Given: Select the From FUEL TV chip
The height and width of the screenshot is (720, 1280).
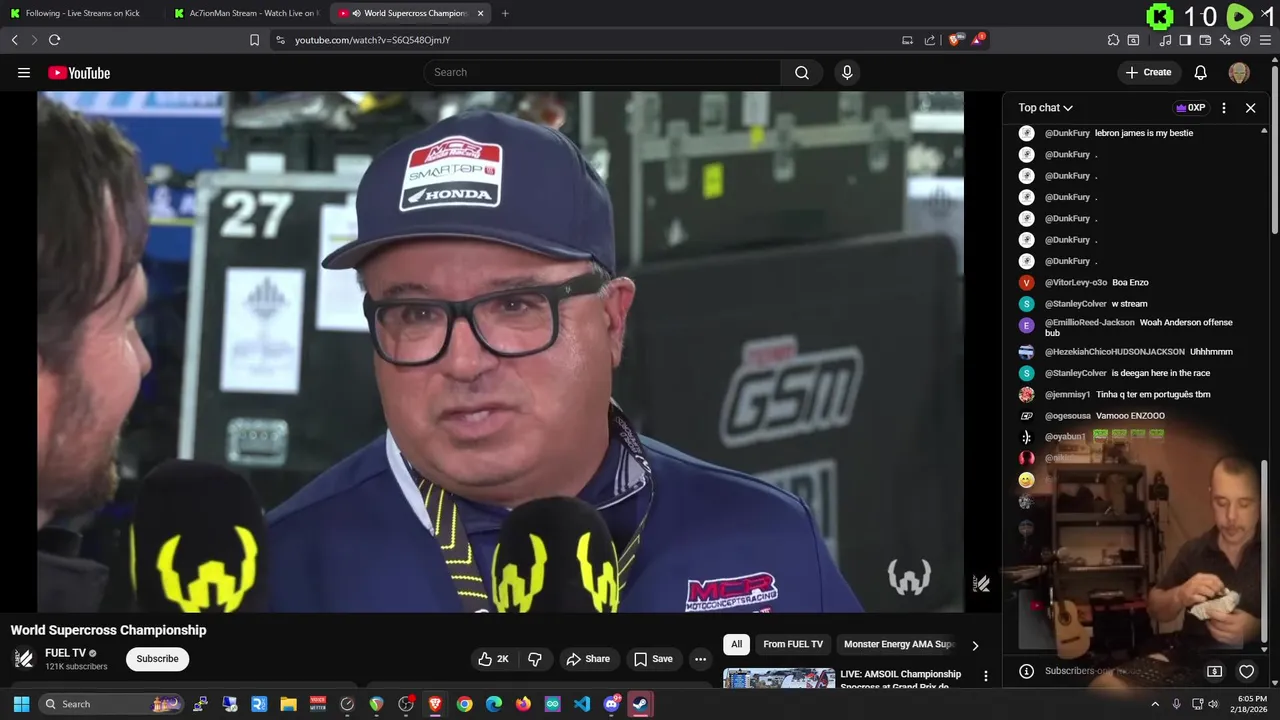Looking at the screenshot, I should click(793, 644).
